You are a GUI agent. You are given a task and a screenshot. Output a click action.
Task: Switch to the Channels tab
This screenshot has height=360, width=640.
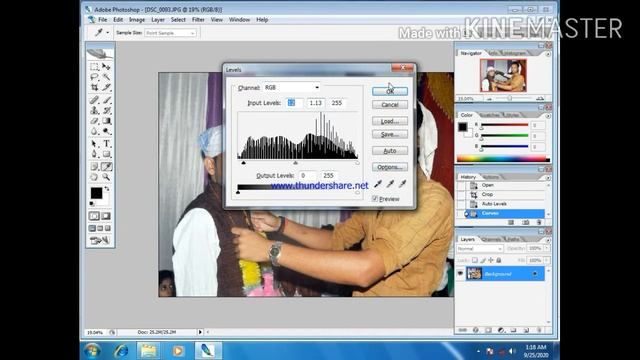pos(491,240)
